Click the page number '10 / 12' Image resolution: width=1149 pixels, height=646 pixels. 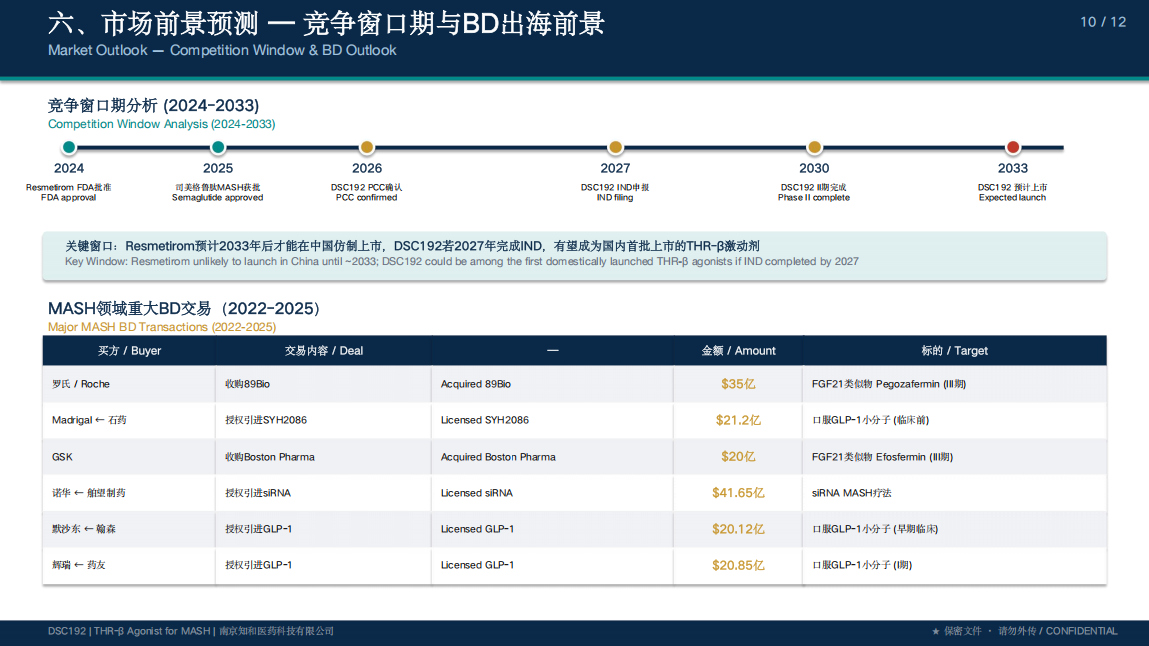(x=1103, y=22)
